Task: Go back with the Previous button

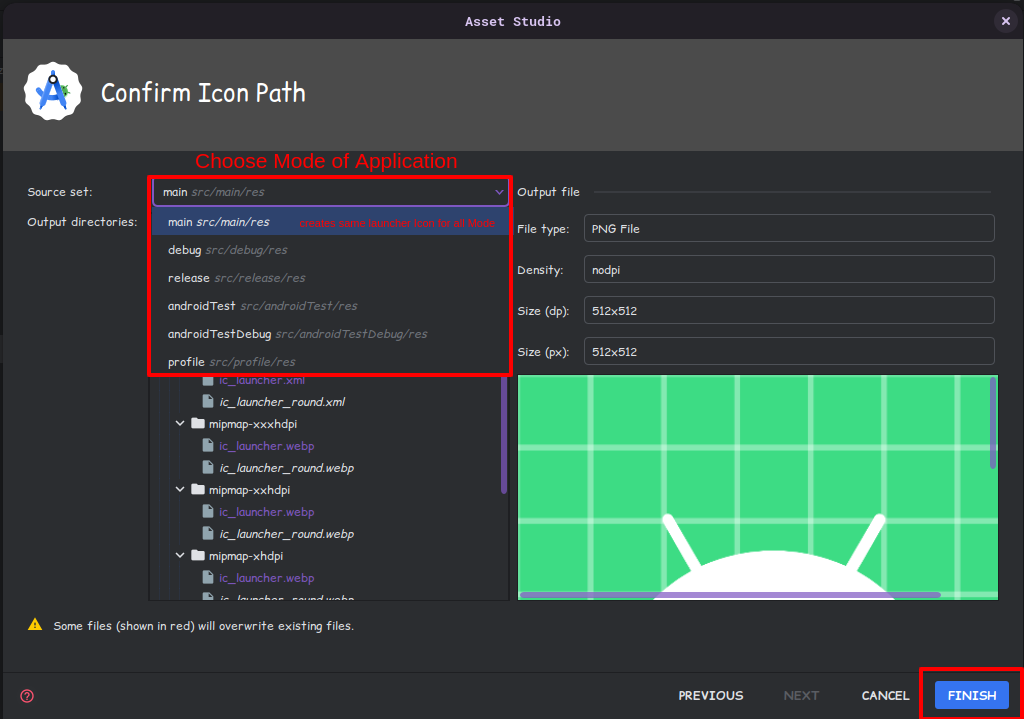Action: click(710, 696)
